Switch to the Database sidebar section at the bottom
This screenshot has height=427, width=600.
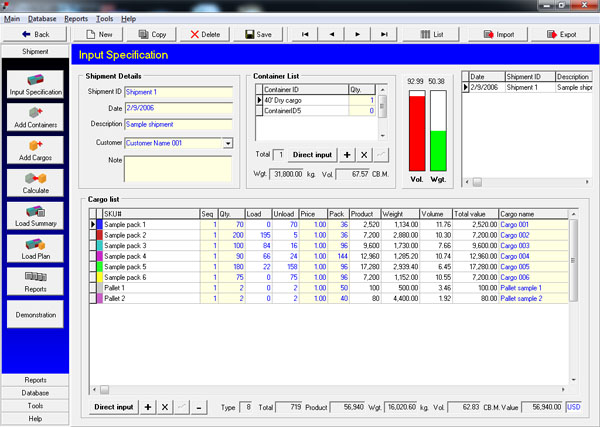[35, 393]
